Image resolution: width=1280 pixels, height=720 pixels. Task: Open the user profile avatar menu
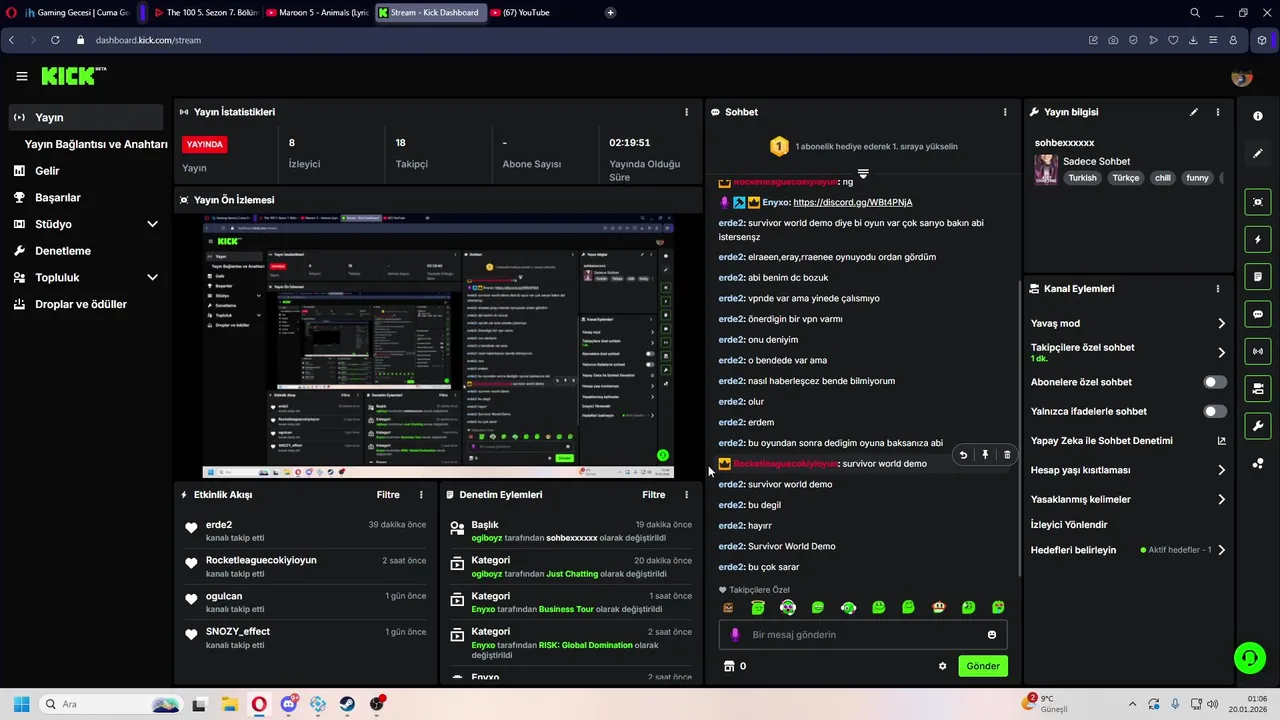[1242, 77]
